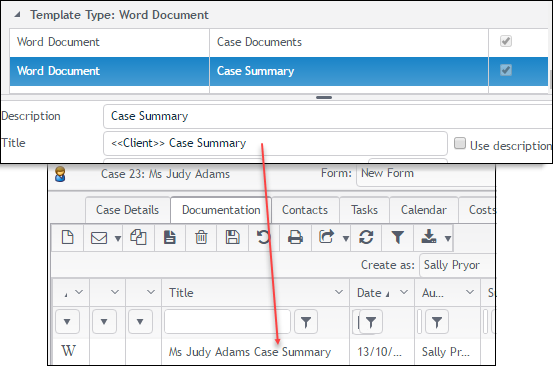Click the share export icon
Image resolution: width=553 pixels, height=366 pixels.
coord(326,237)
